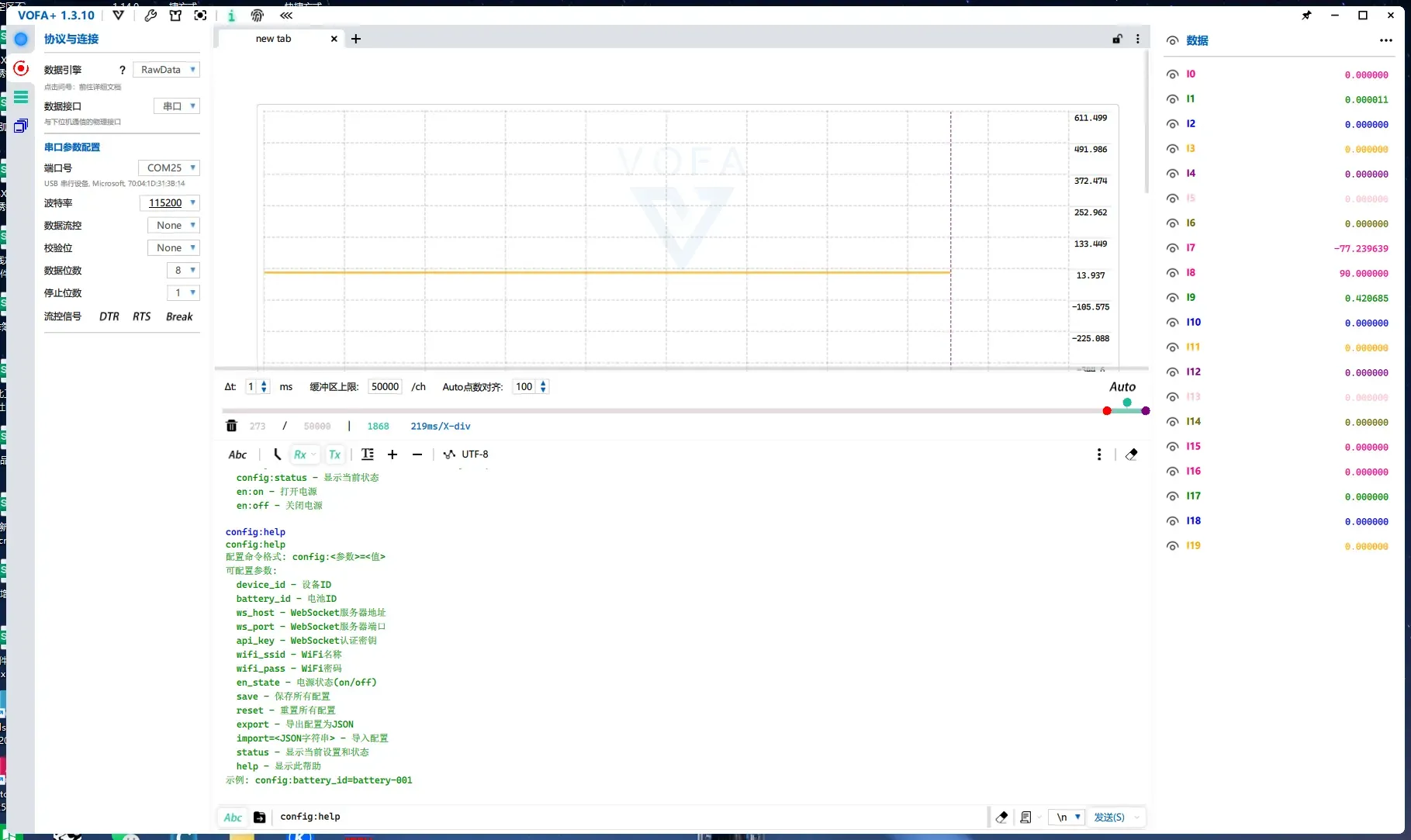1411x840 pixels.
Task: Click the Abc text mode icon in console toolbar
Action: (x=237, y=455)
